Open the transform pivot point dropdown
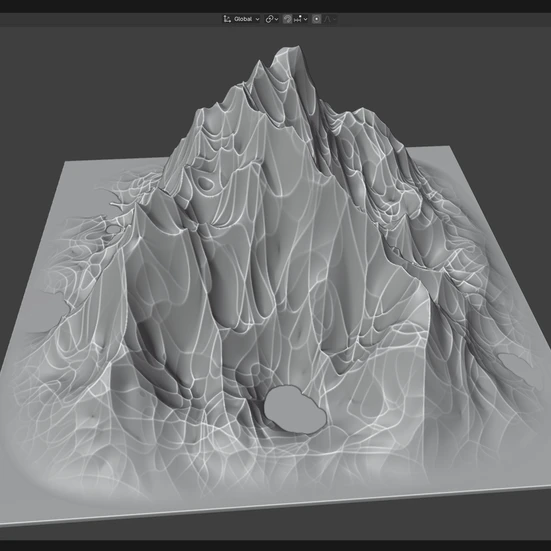Image resolution: width=551 pixels, height=551 pixels. tap(272, 19)
